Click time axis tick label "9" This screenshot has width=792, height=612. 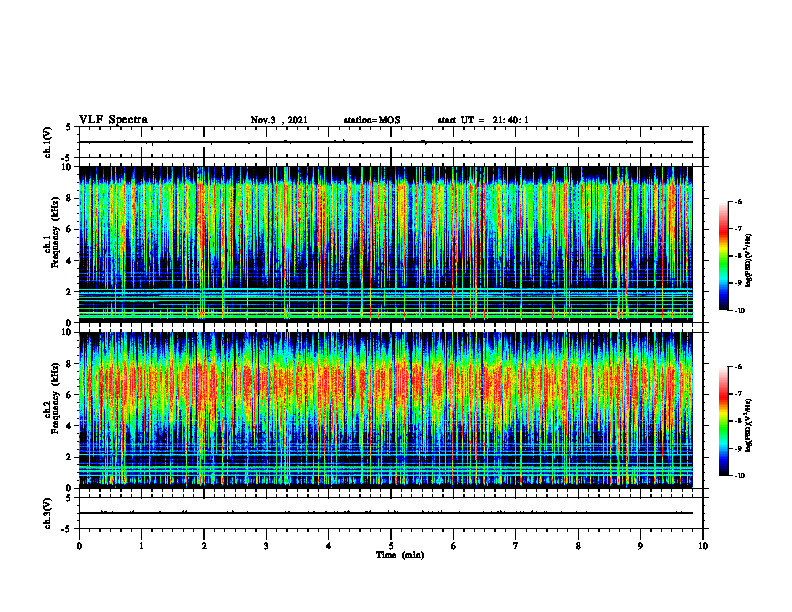(x=640, y=546)
